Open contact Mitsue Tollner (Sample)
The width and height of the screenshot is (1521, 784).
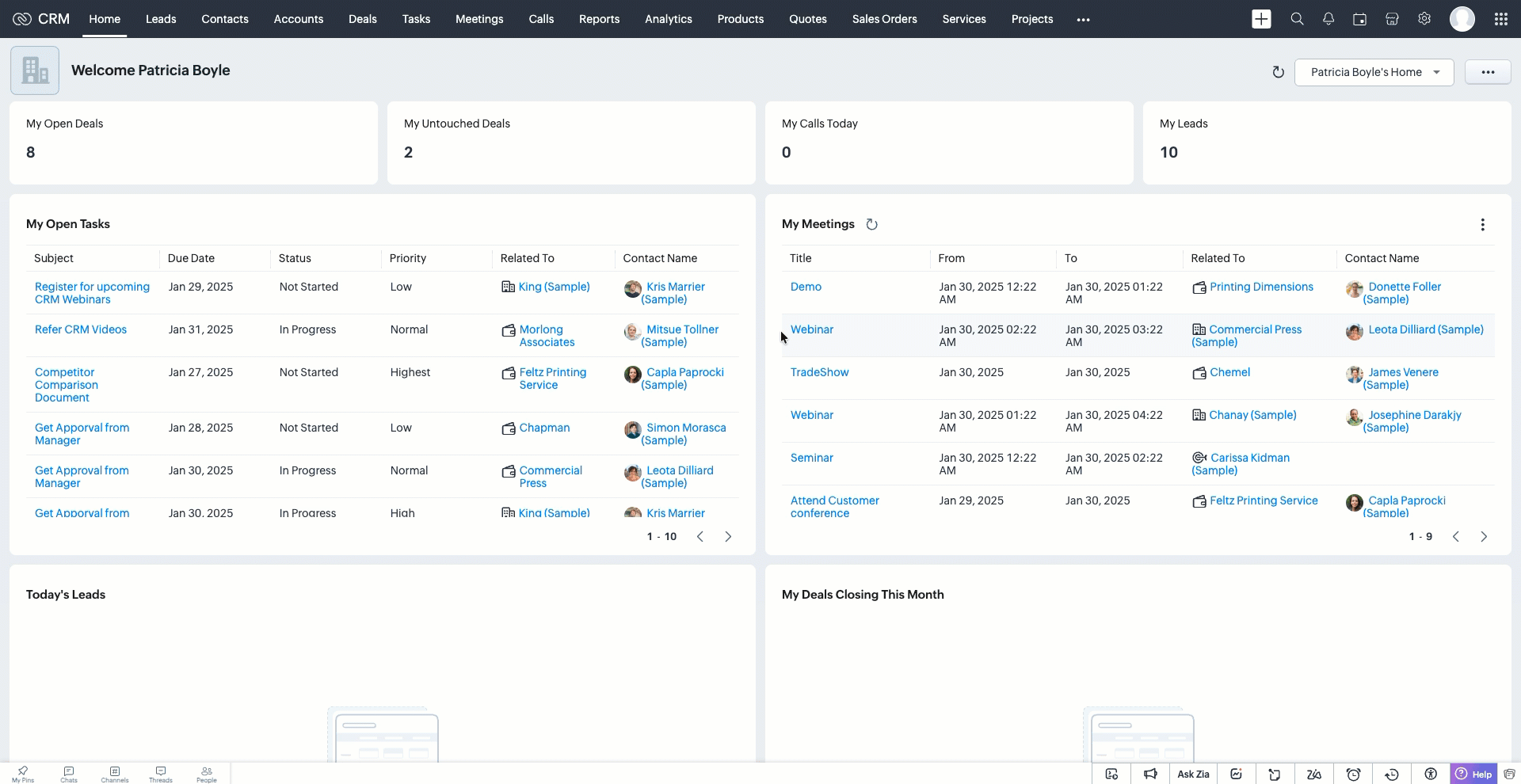click(681, 336)
